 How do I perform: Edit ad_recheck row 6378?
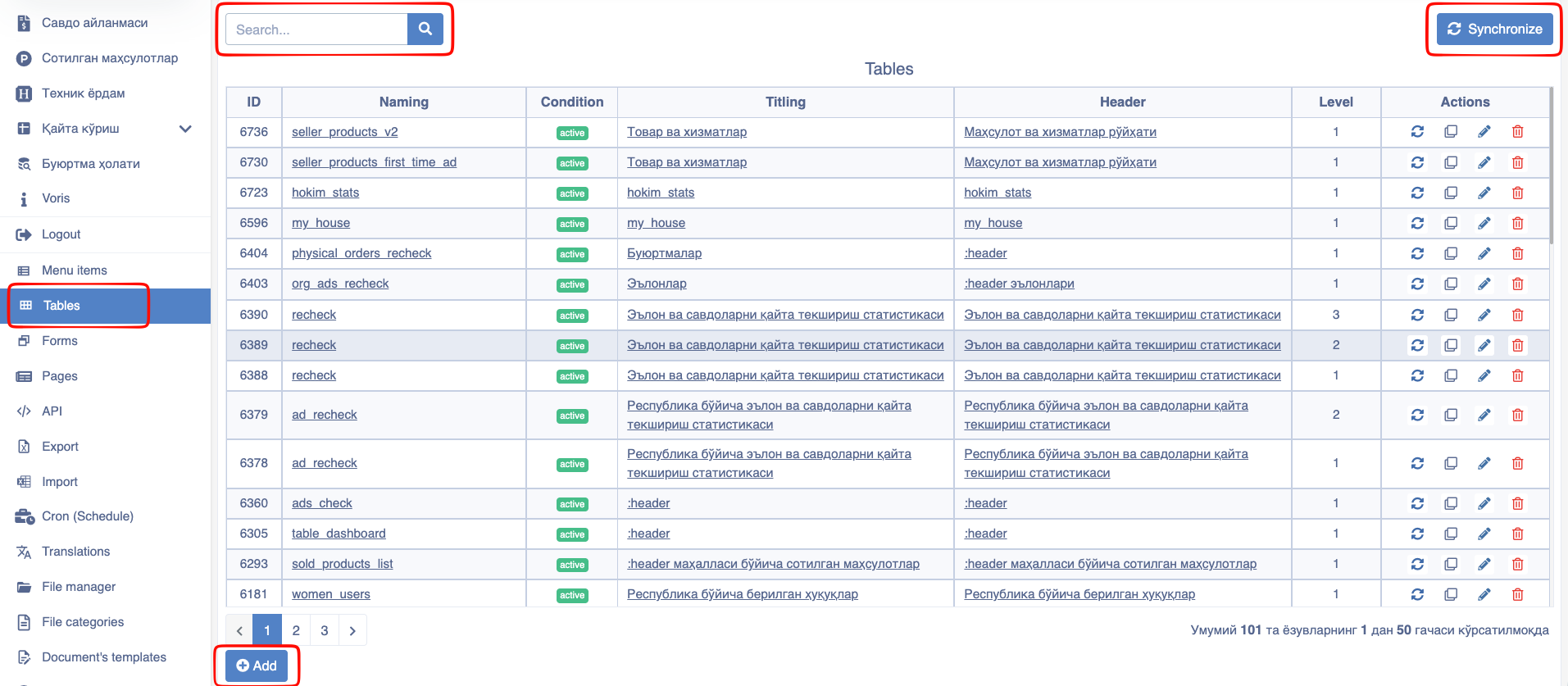[x=1484, y=463]
